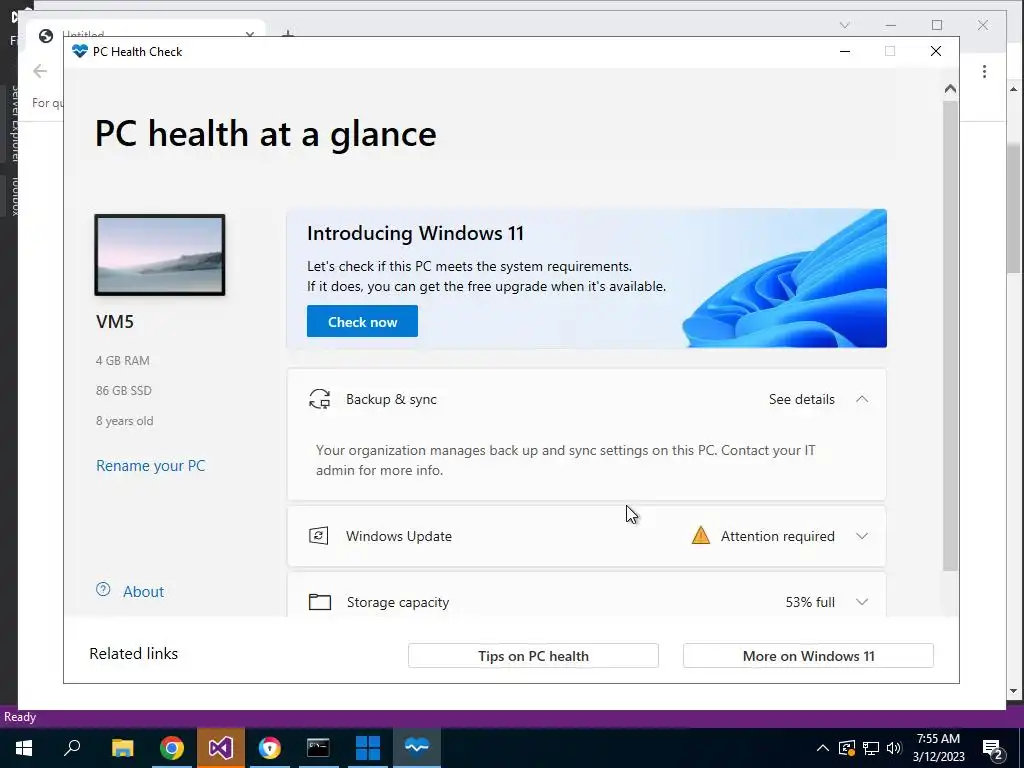The height and width of the screenshot is (768, 1024).
Task: Click the 53% full storage text
Action: coord(810,602)
